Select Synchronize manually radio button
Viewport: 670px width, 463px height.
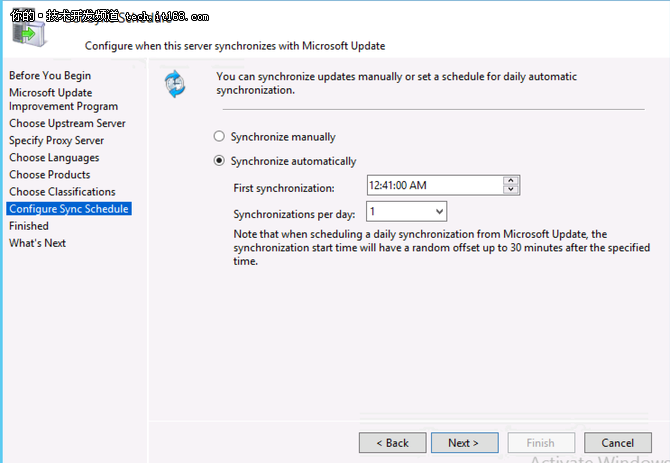(x=219, y=136)
